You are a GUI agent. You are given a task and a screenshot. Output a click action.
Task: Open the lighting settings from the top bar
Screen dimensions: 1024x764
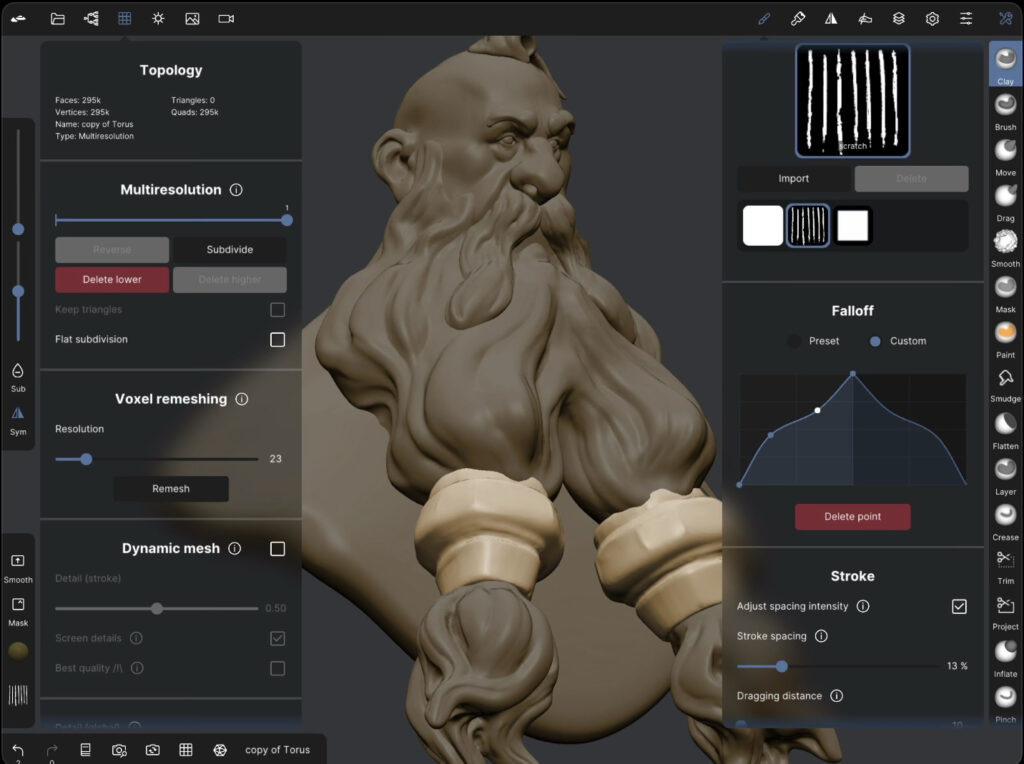pos(157,17)
